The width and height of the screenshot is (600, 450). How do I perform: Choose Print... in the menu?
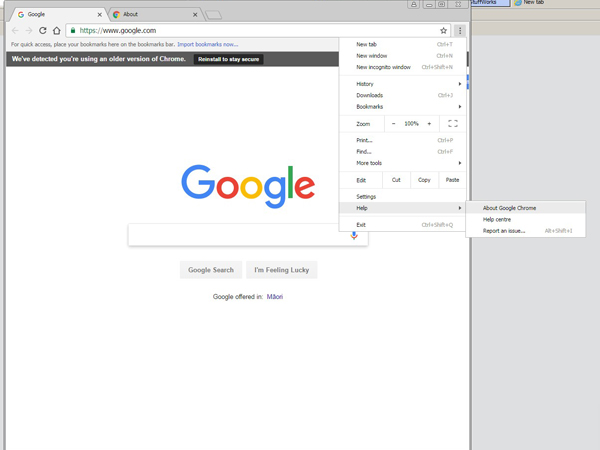click(x=402, y=140)
